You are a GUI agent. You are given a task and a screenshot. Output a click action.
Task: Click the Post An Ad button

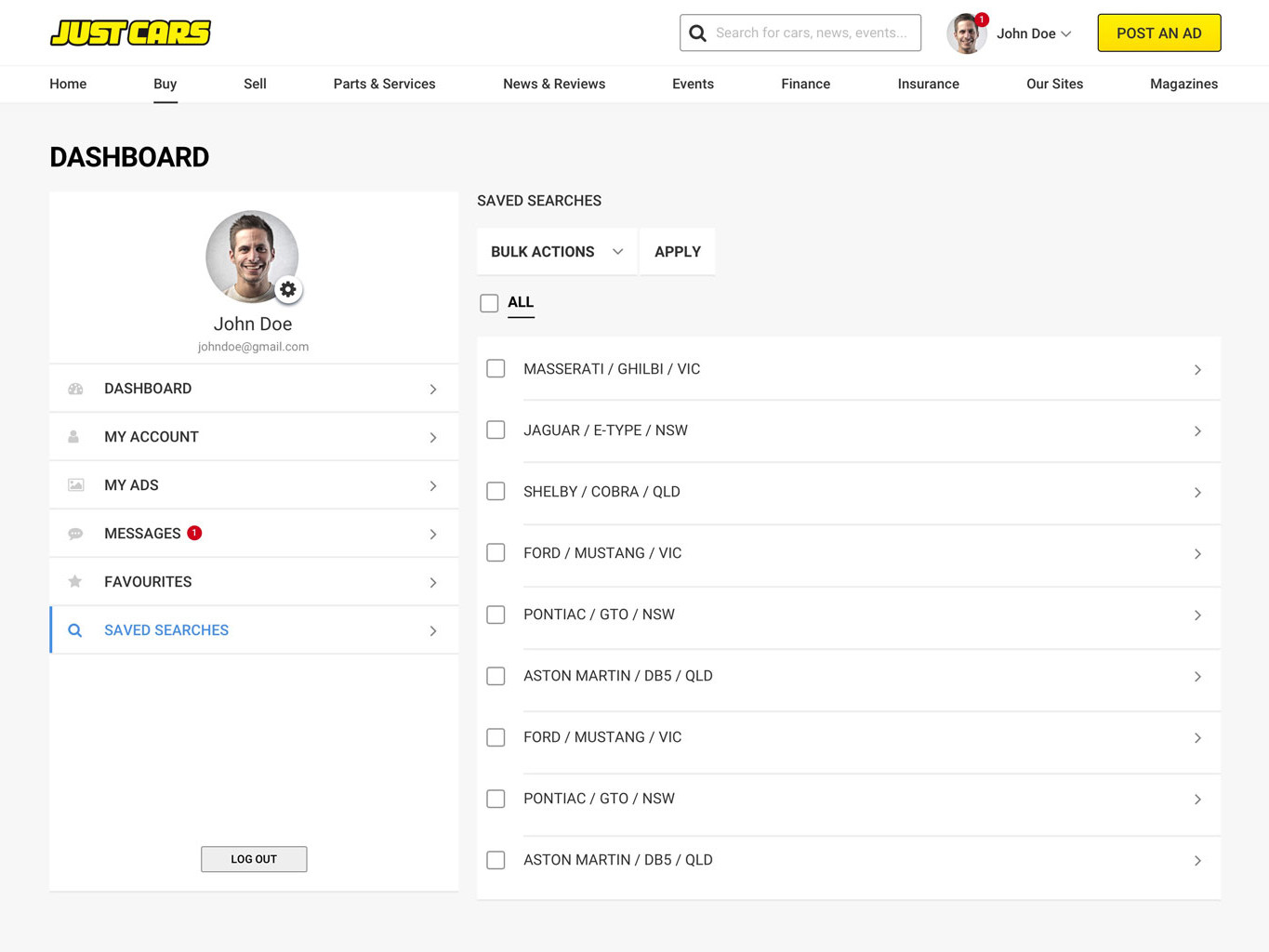(x=1158, y=33)
